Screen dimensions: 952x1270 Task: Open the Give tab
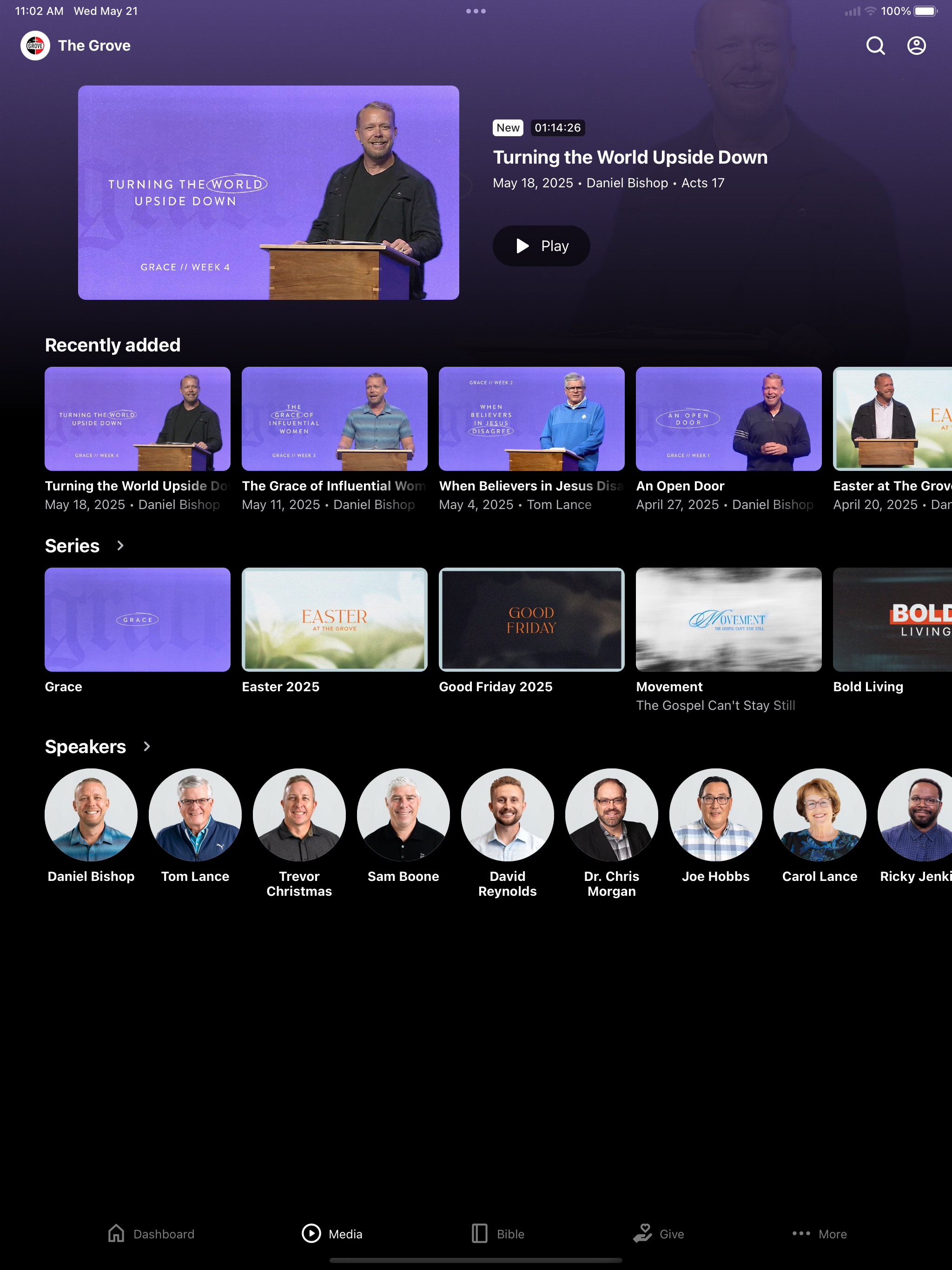(x=658, y=1233)
